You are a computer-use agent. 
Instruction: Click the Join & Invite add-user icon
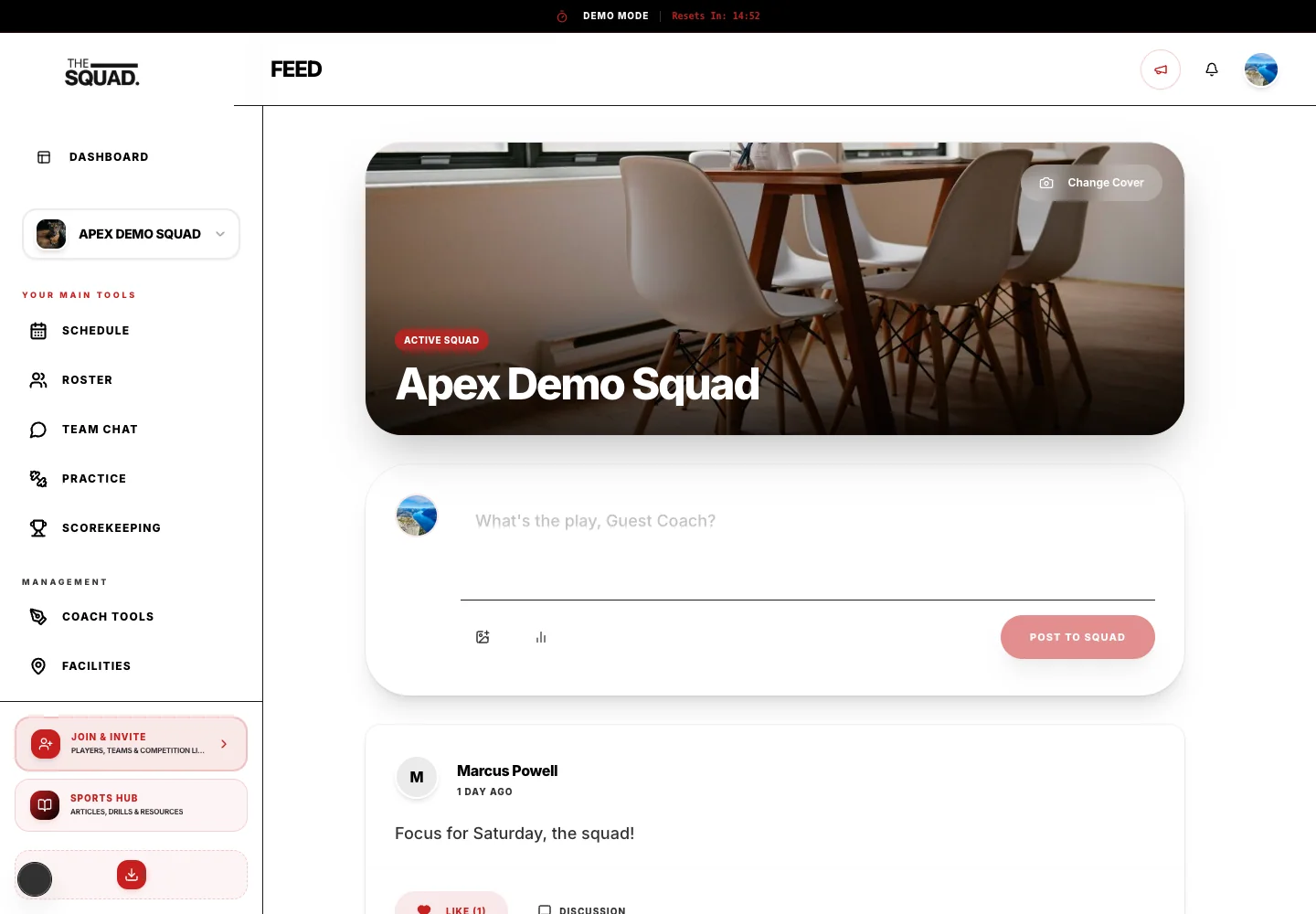coord(46,744)
